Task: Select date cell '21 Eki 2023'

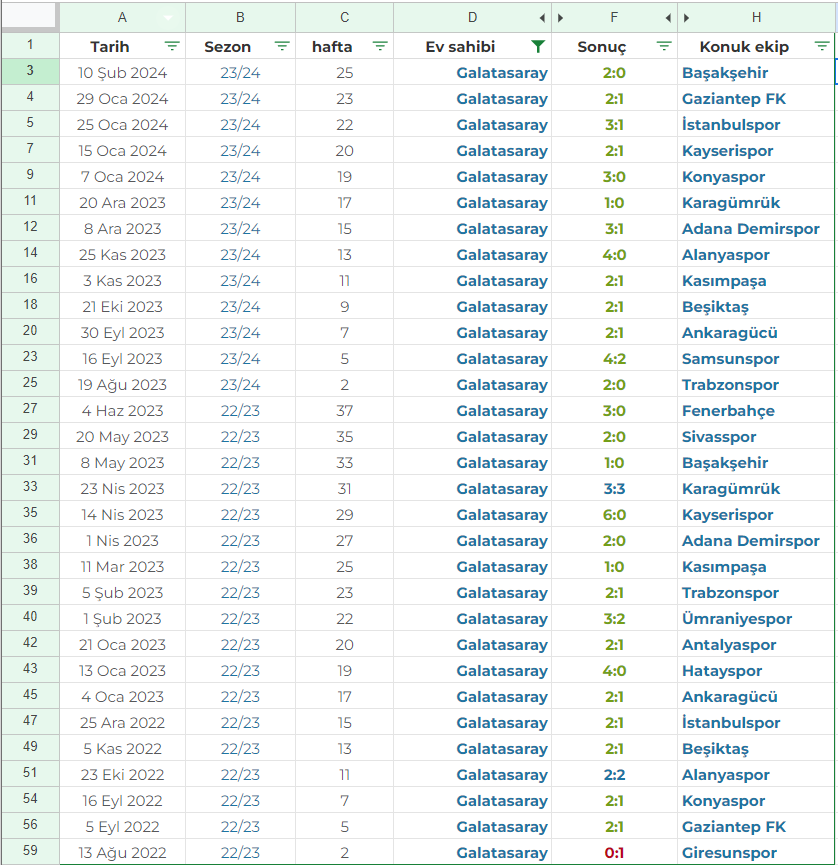Action: [x=122, y=307]
